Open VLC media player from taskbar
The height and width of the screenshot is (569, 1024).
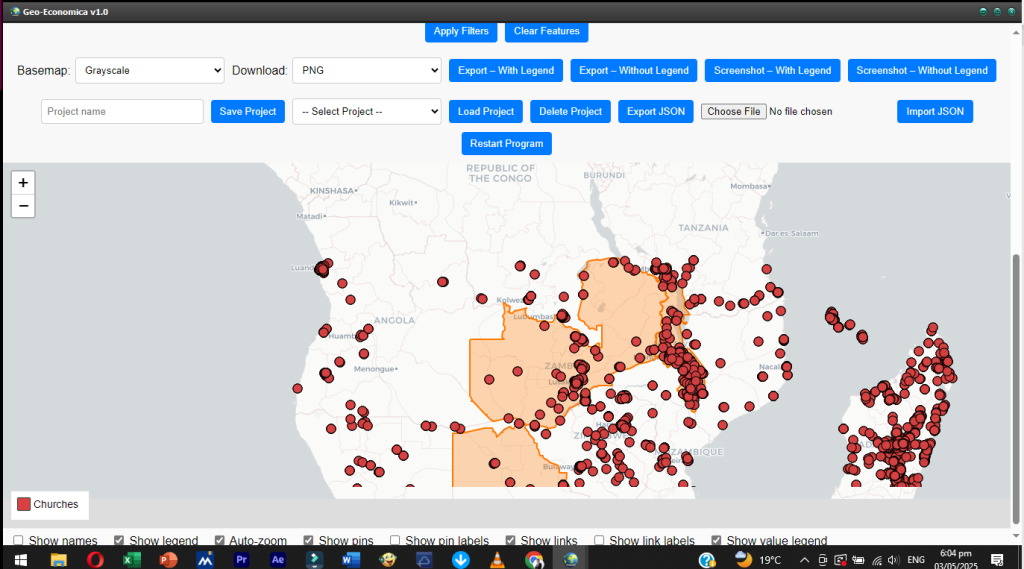(497, 560)
